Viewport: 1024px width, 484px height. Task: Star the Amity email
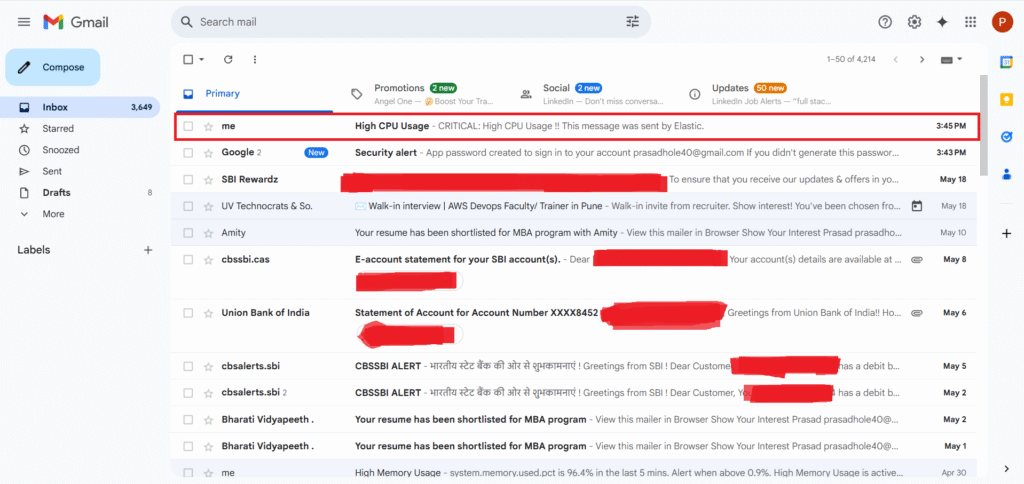click(x=208, y=233)
